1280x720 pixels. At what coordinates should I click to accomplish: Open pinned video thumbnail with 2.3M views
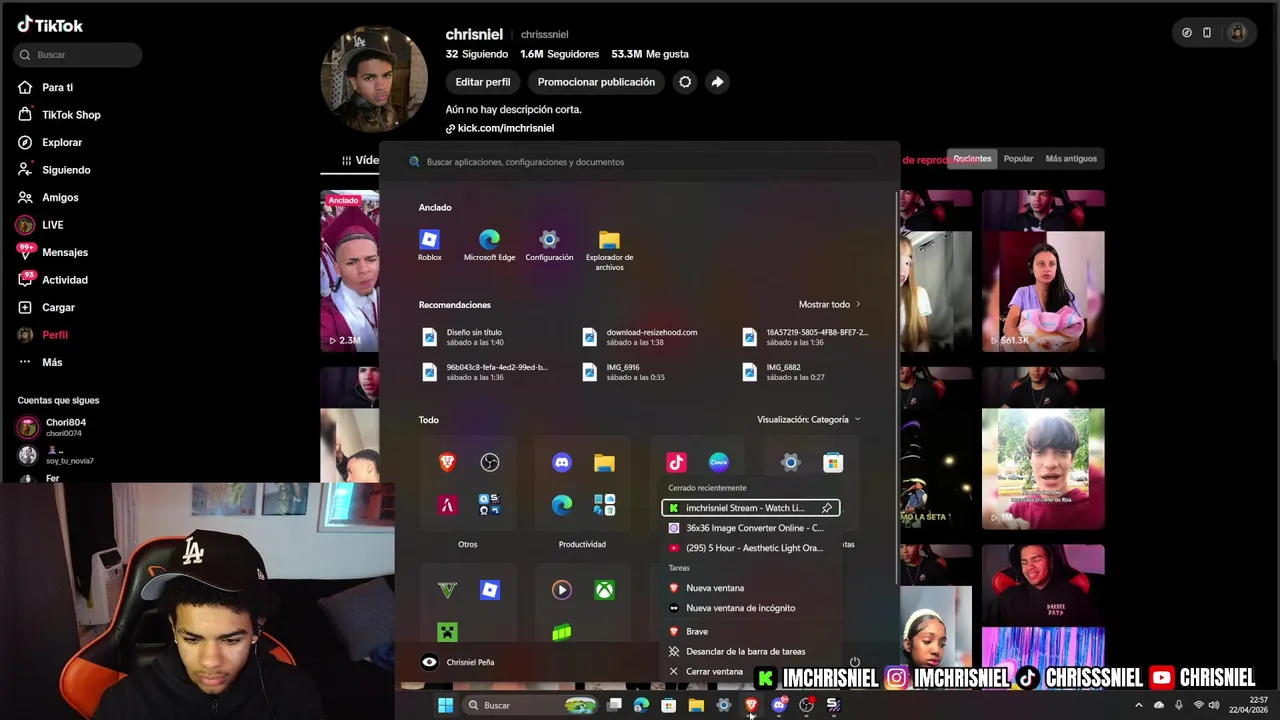click(x=350, y=271)
